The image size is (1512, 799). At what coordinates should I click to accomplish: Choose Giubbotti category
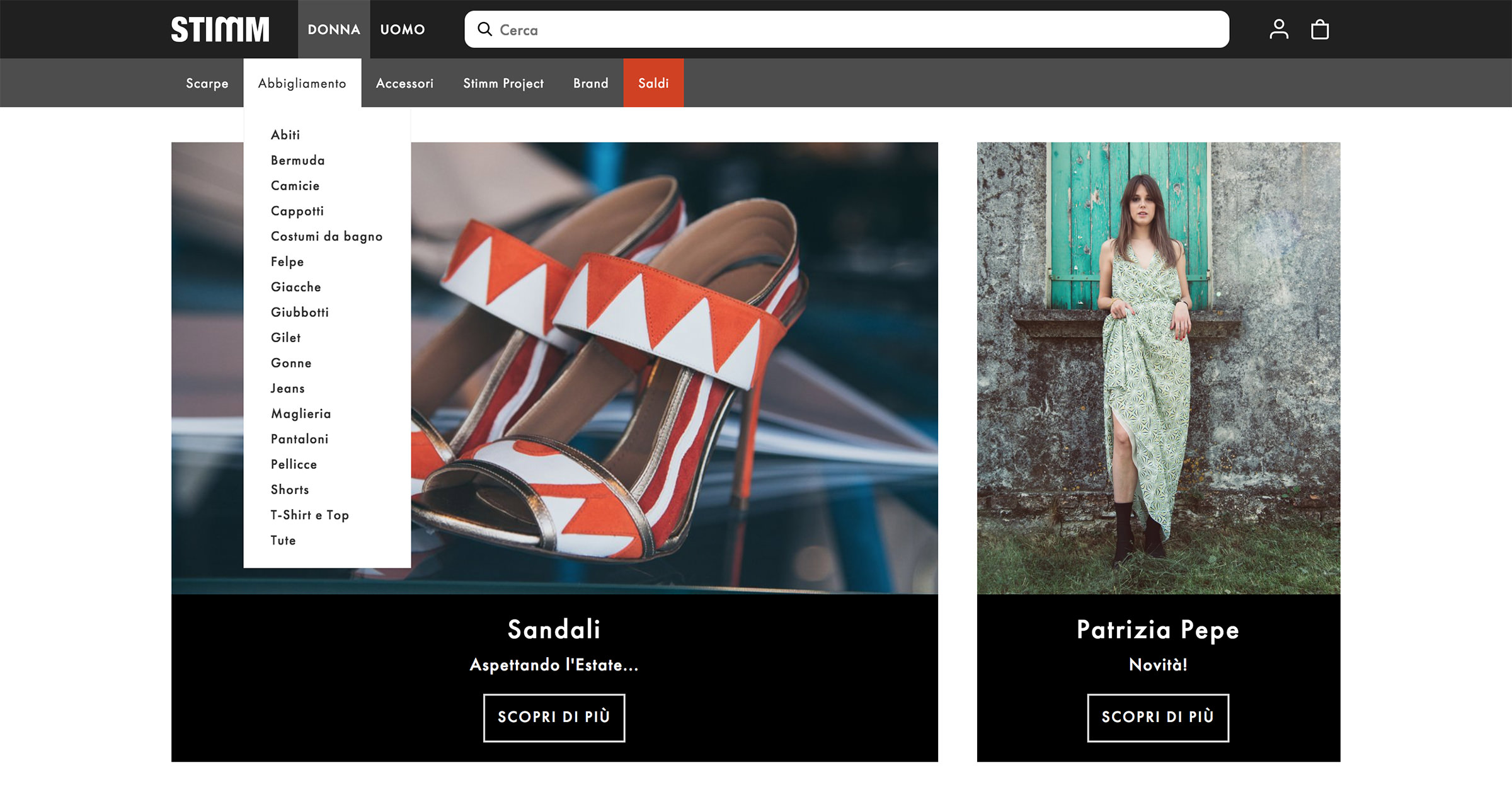[300, 312]
